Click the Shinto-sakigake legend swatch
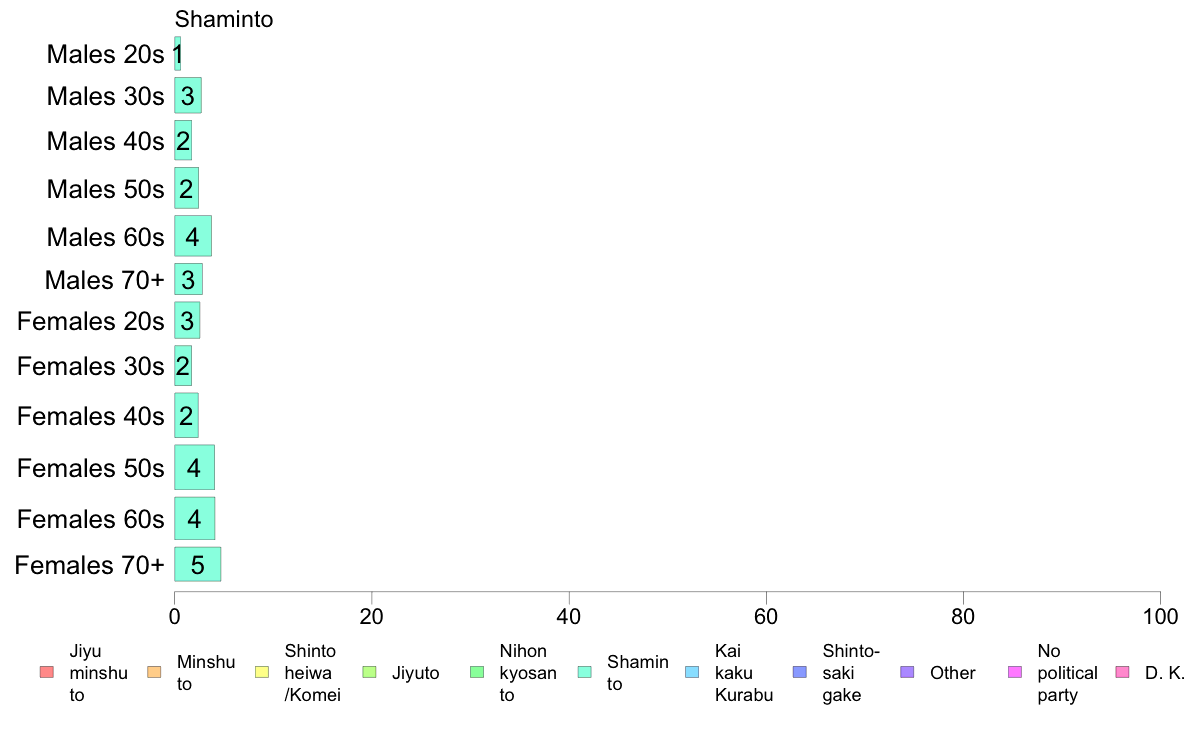Viewport: 1188px width, 736px height. (x=800, y=672)
